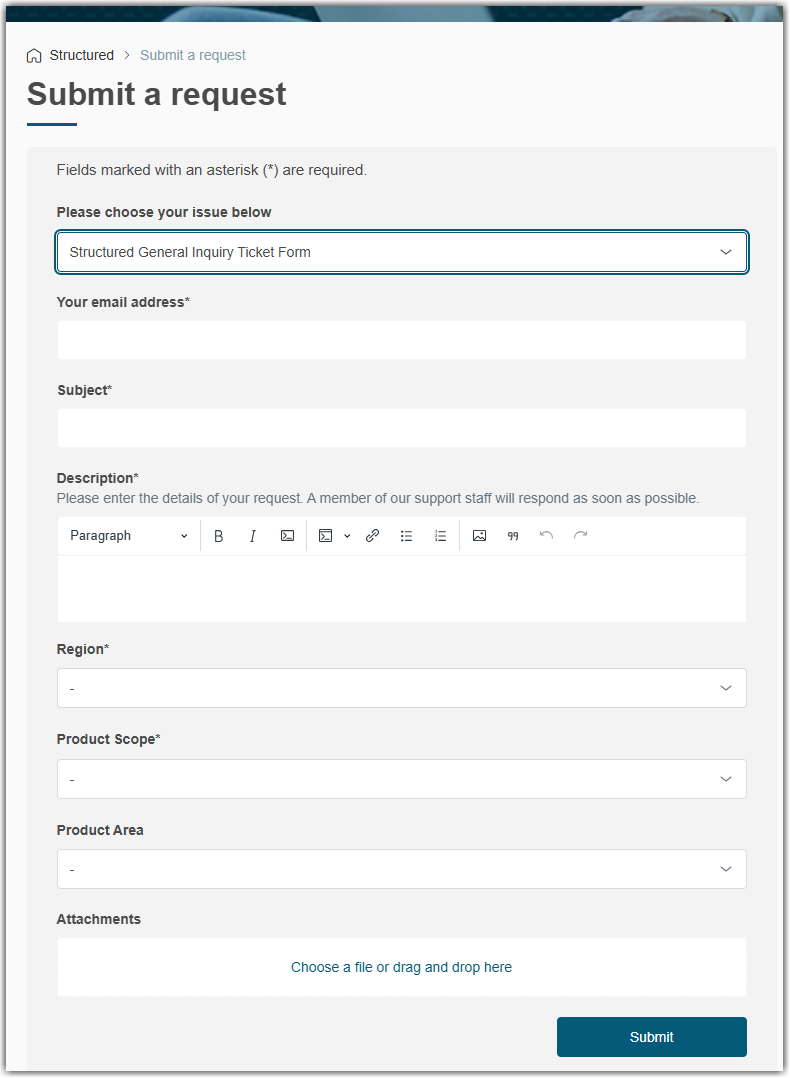
Task: Add a hyperlink to description
Action: point(372,536)
